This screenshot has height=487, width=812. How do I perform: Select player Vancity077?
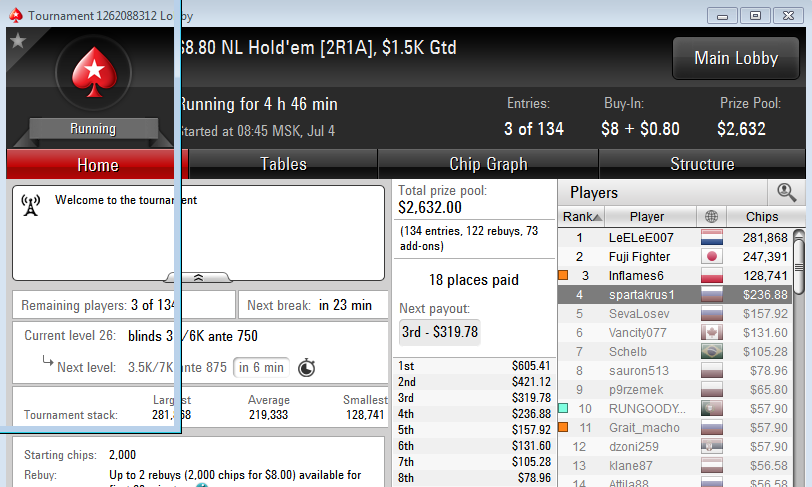point(674,333)
